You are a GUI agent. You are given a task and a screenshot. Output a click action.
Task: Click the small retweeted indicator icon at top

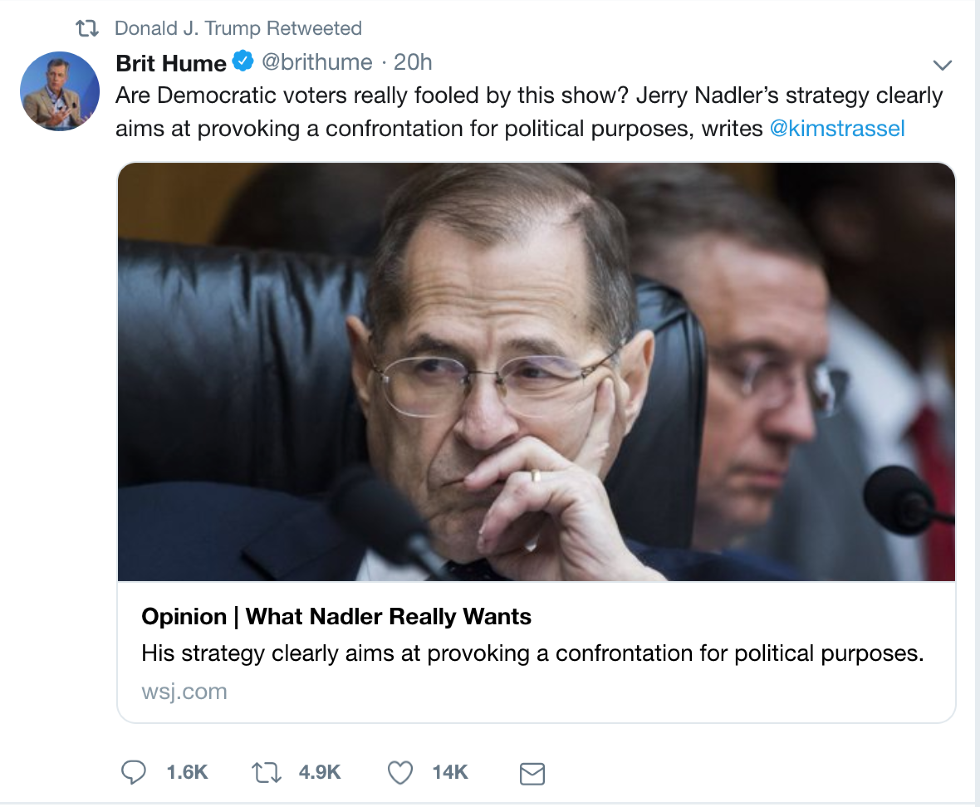coord(88,28)
